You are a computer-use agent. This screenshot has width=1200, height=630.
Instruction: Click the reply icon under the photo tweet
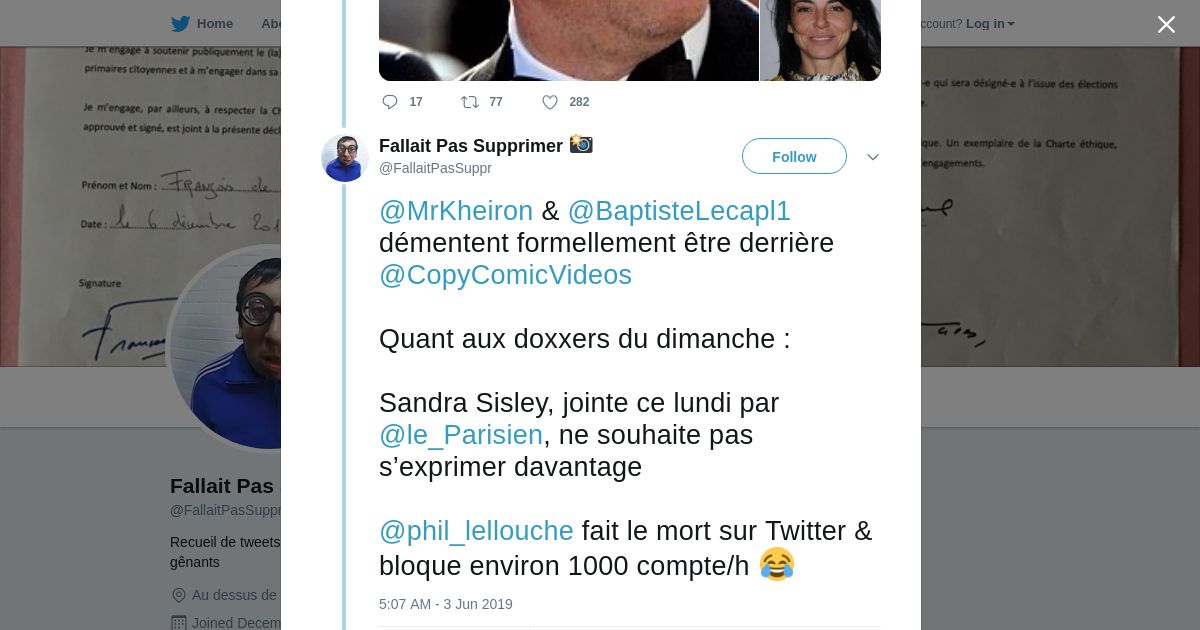click(x=390, y=102)
